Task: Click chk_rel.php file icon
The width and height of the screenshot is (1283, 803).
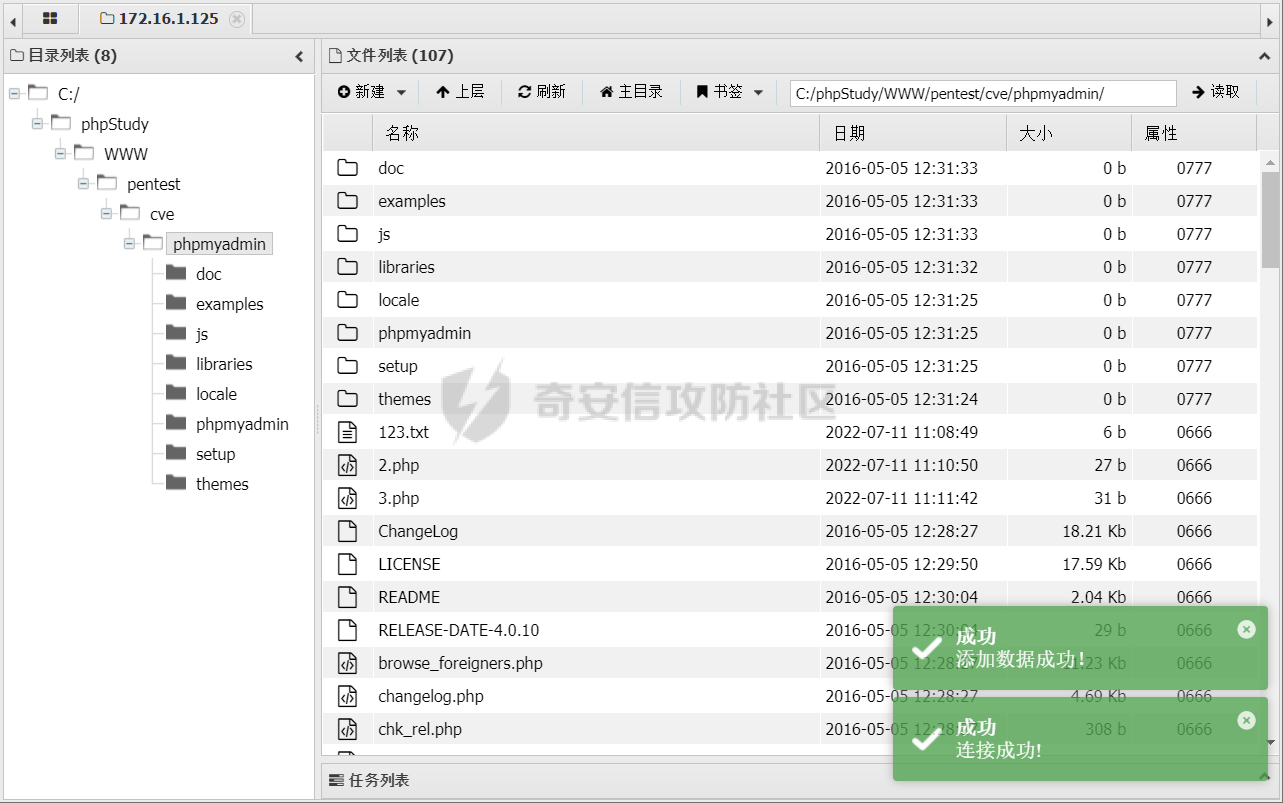Action: (x=347, y=729)
